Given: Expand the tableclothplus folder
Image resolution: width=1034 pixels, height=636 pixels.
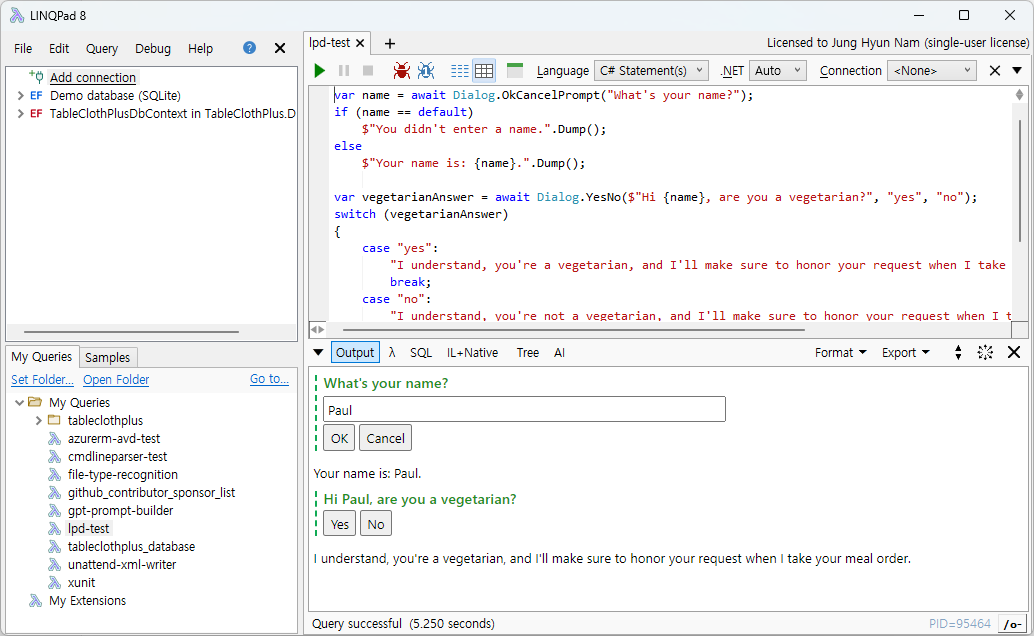Looking at the screenshot, I should tap(38, 420).
